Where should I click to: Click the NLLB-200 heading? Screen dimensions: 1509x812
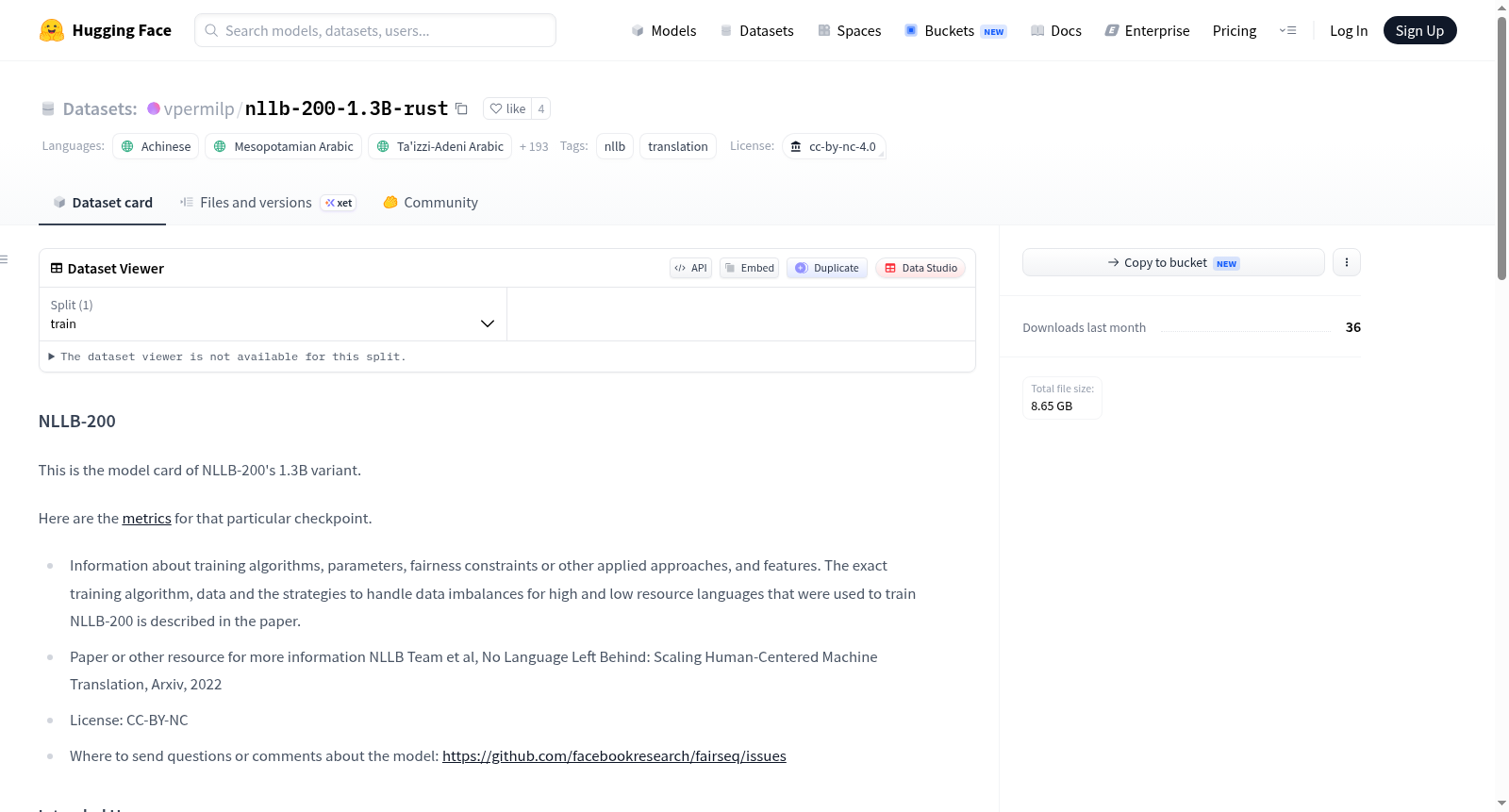coord(77,422)
